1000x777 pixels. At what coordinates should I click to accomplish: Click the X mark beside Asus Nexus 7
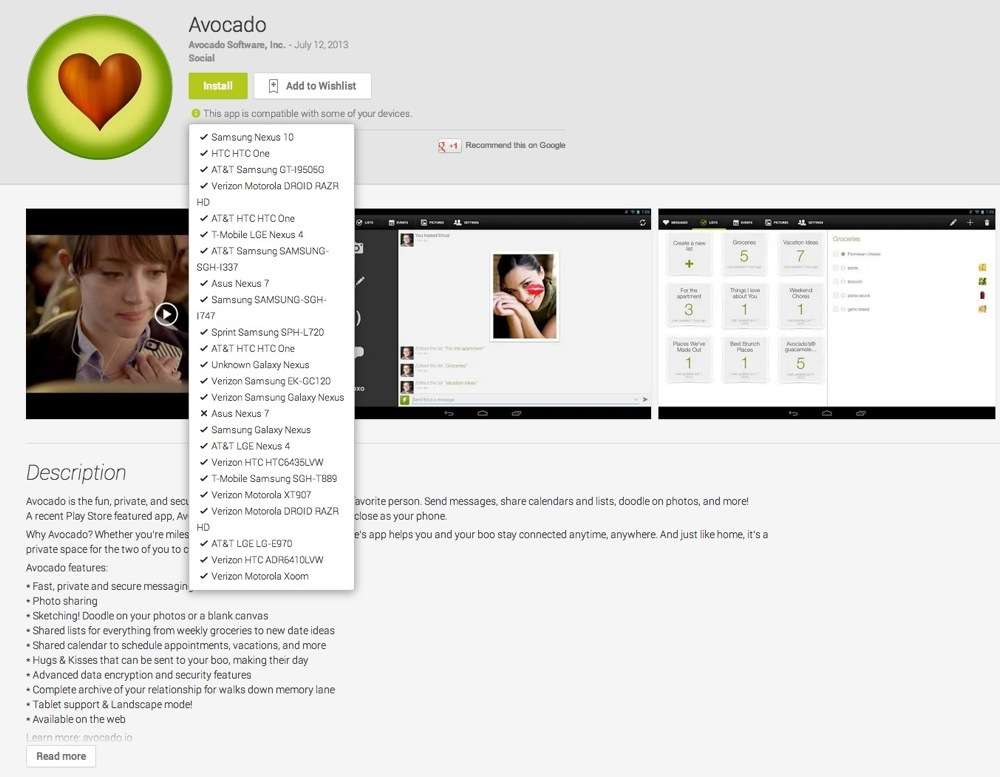pos(204,413)
